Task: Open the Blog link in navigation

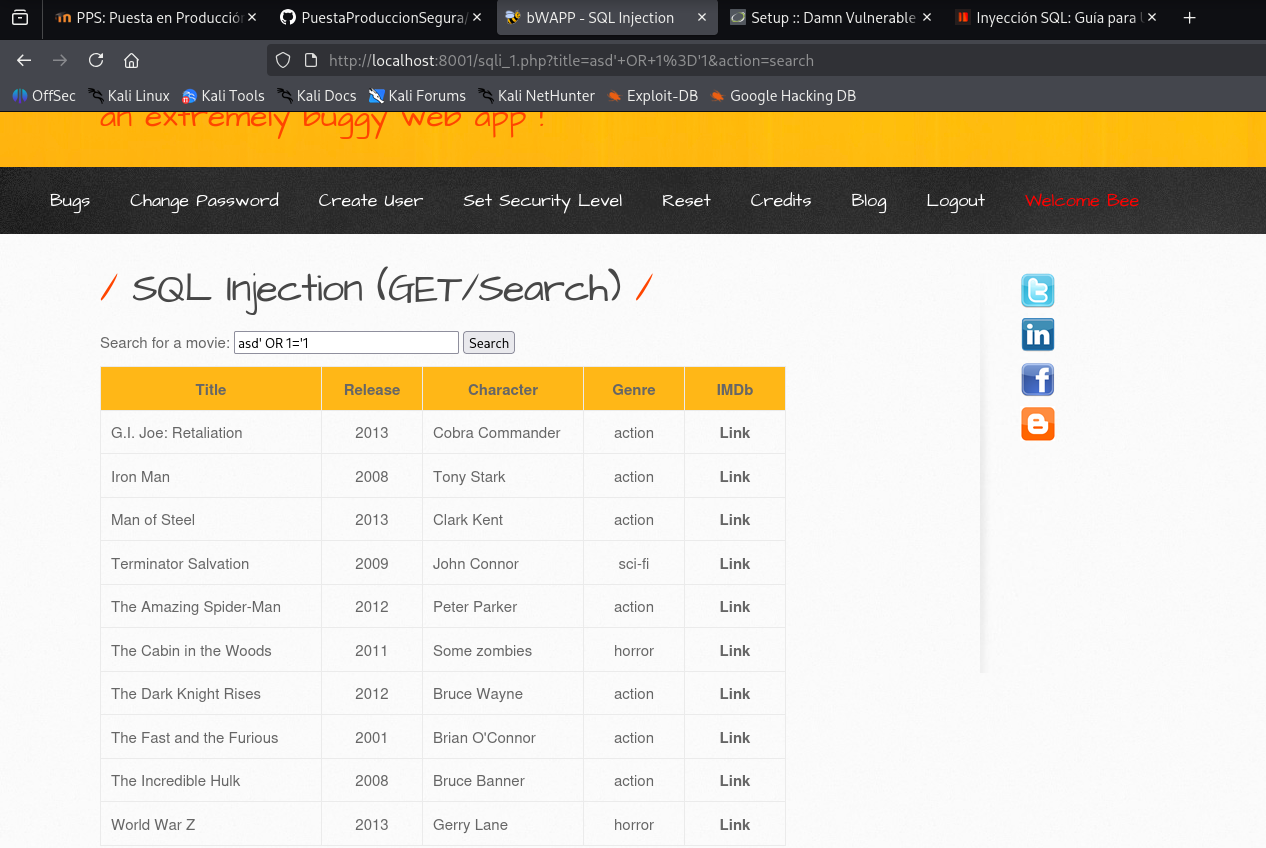Action: click(x=869, y=201)
